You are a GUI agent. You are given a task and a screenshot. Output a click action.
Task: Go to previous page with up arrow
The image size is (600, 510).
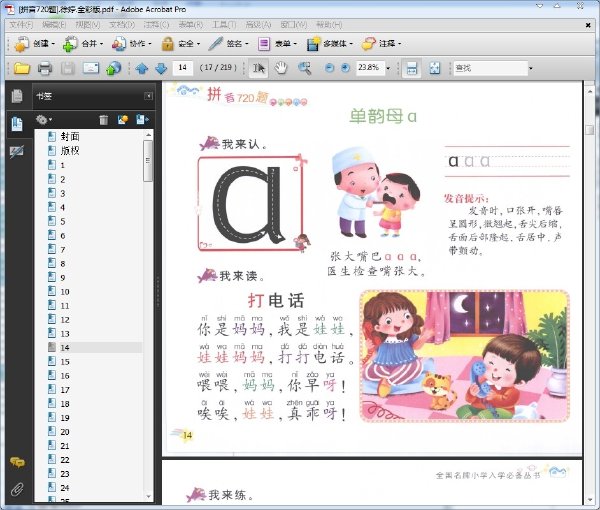(142, 68)
